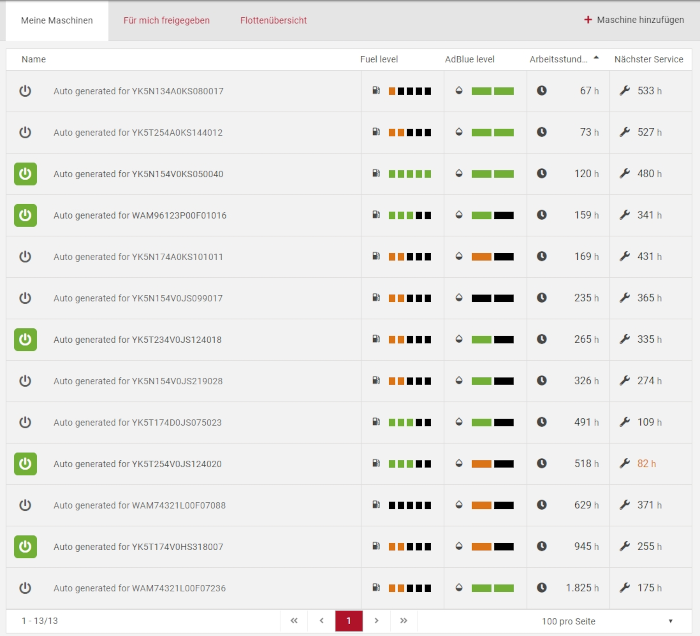
Task: Click wrench icon in WAM74321L00F07236 row
Action: [625, 588]
